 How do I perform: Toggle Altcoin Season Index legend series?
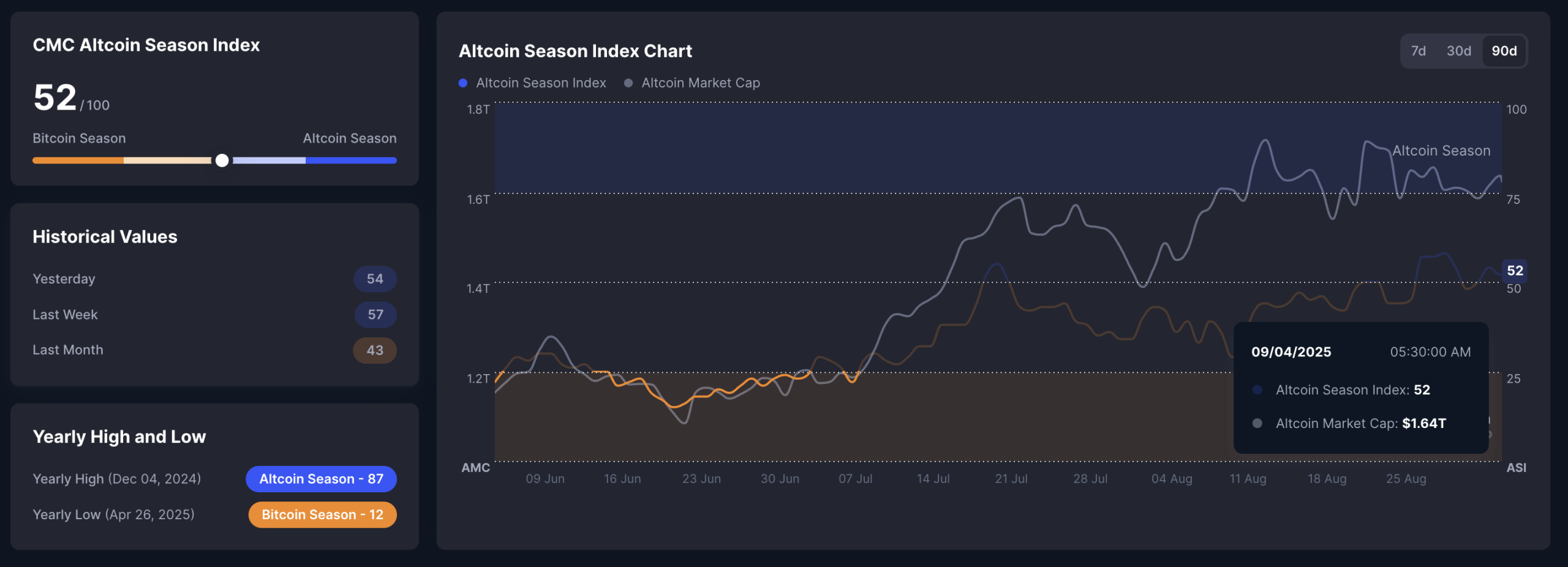click(x=532, y=83)
